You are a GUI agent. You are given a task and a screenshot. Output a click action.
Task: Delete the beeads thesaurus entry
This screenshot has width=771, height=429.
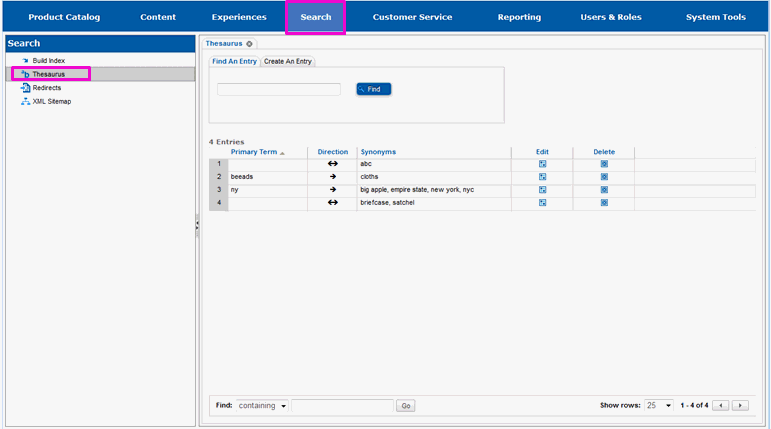click(604, 177)
